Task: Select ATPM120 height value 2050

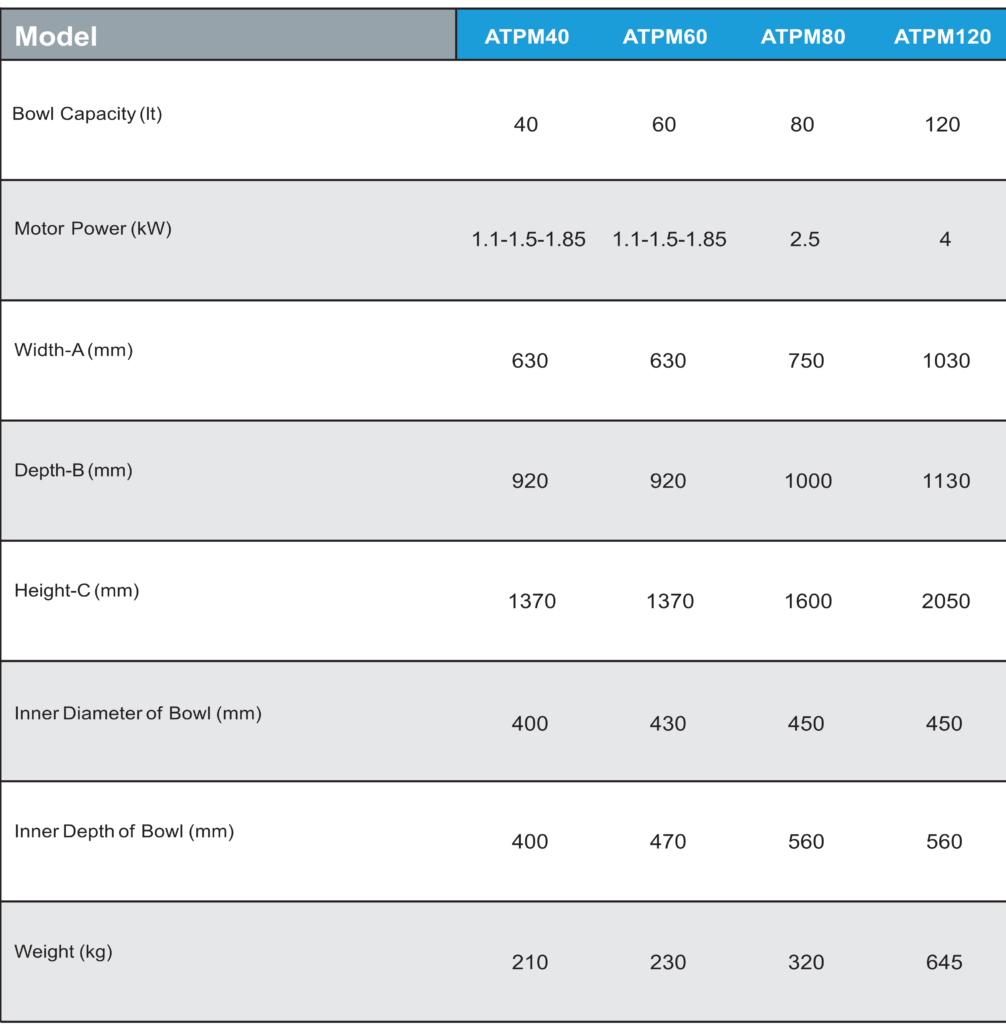Action: pos(946,601)
